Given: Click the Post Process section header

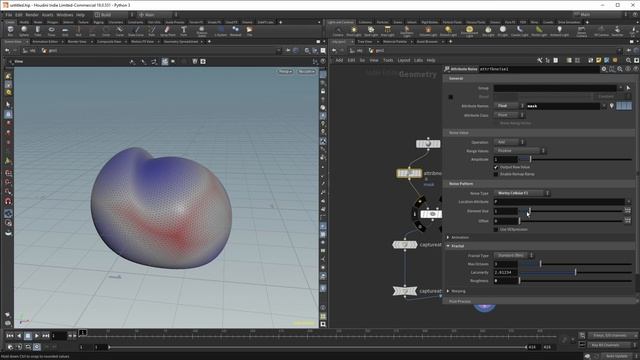Looking at the screenshot, I should click(x=539, y=301).
